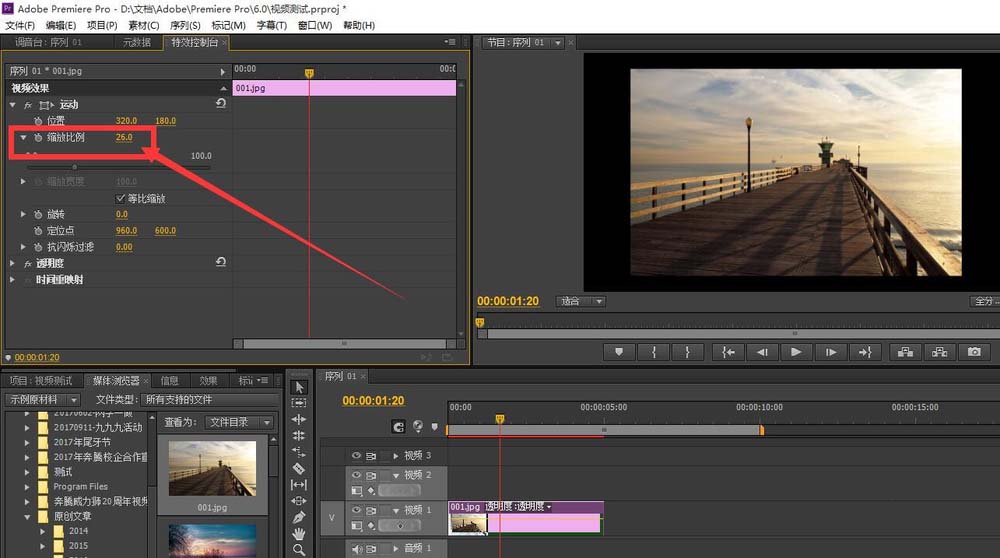
Task: Select the Razor tool in toolbox
Action: [x=298, y=468]
